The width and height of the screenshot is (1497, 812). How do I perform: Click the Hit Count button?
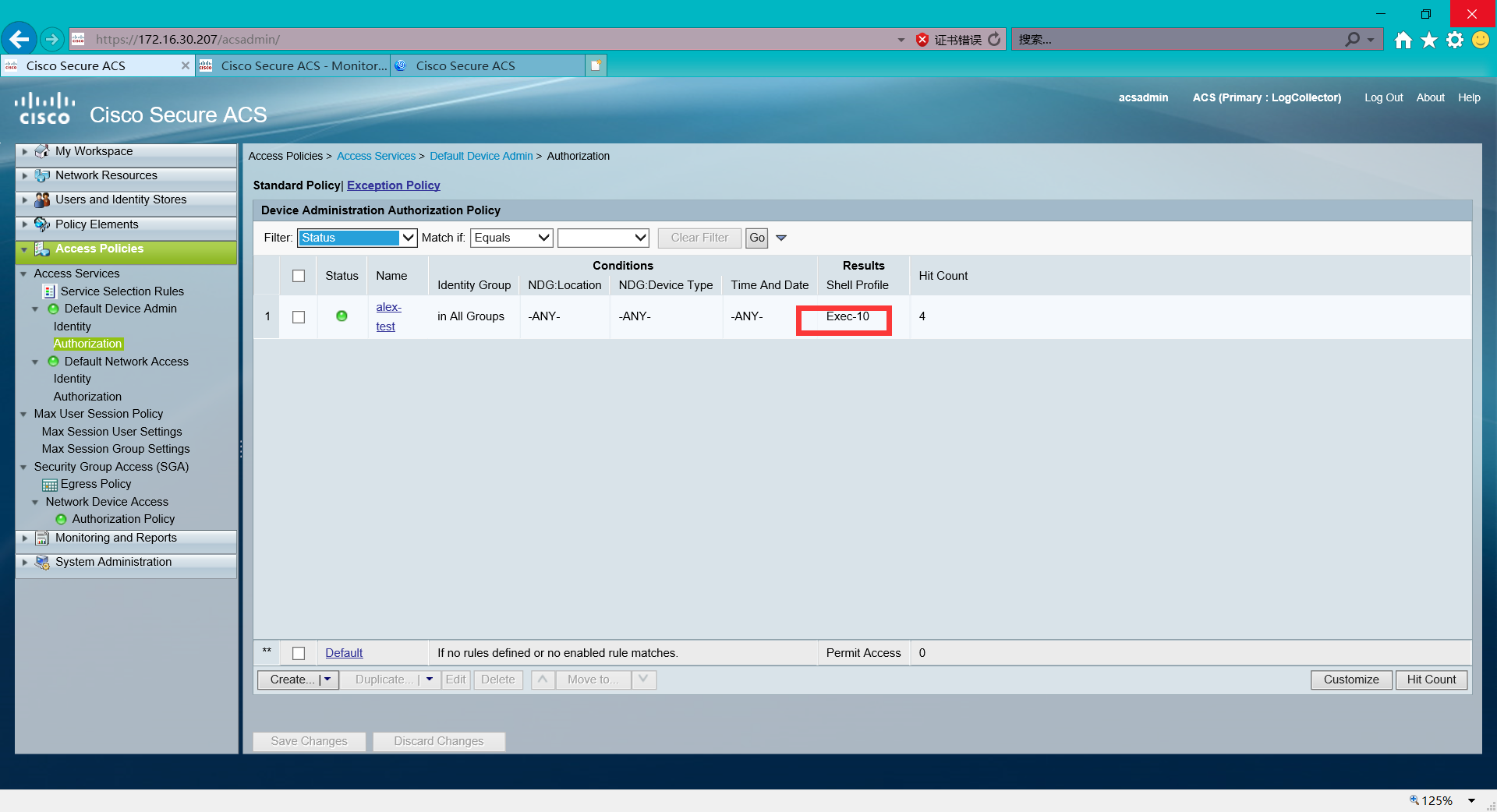click(x=1432, y=680)
